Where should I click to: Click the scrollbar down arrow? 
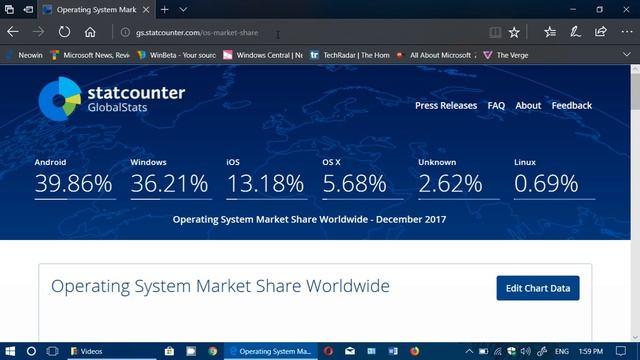[x=635, y=337]
